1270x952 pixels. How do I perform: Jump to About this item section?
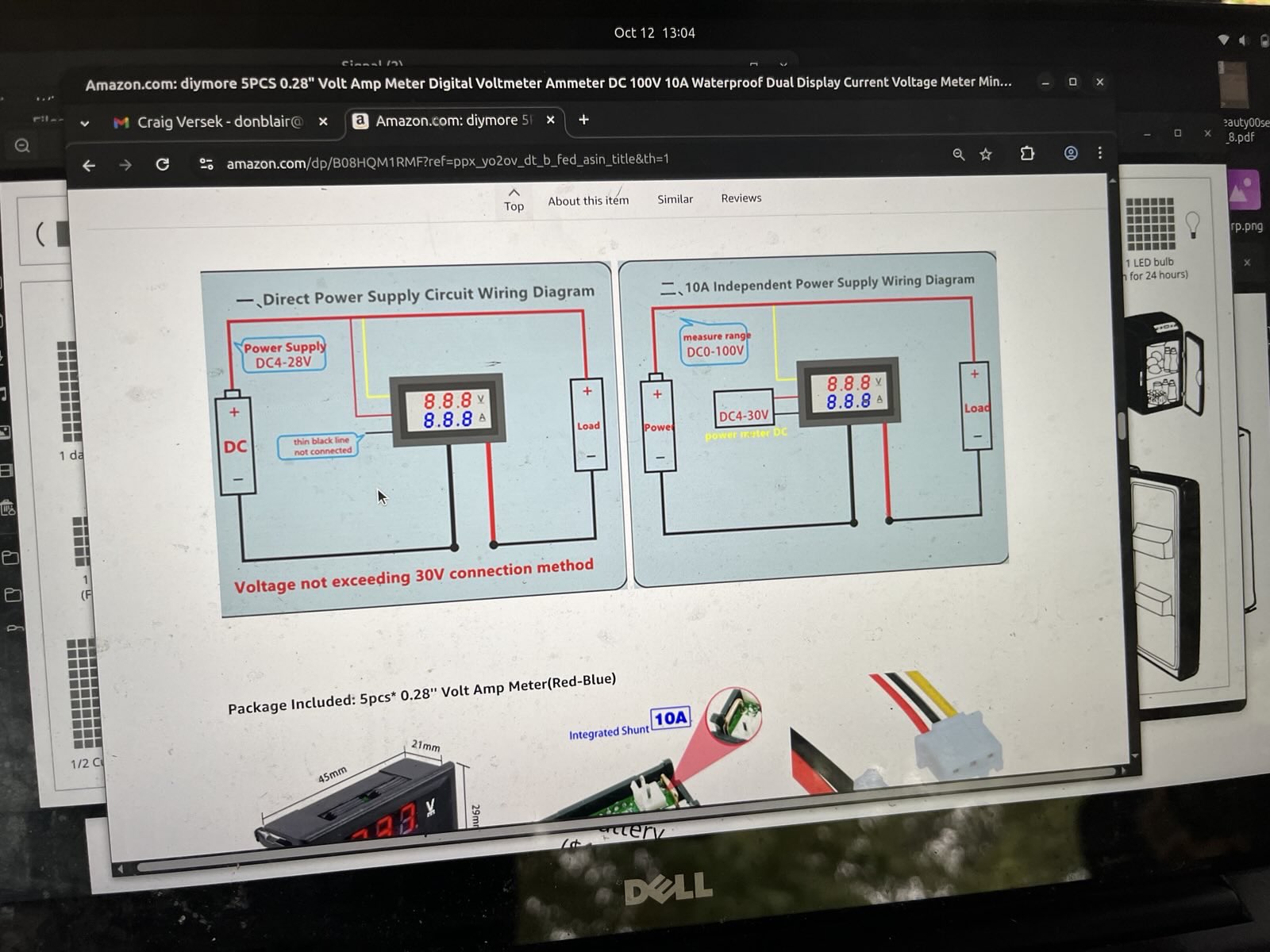click(x=588, y=201)
